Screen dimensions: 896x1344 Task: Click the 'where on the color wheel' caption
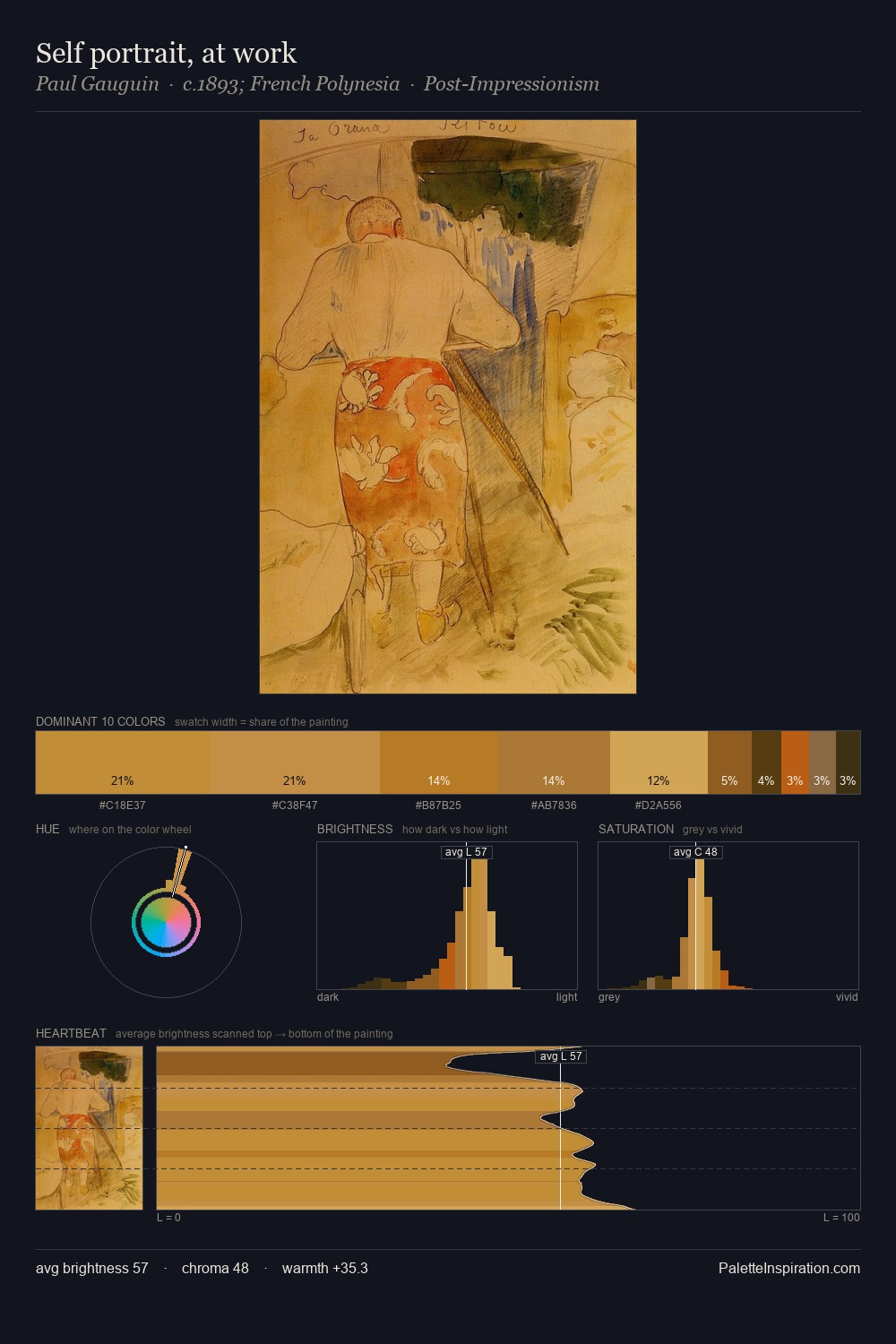(x=130, y=829)
